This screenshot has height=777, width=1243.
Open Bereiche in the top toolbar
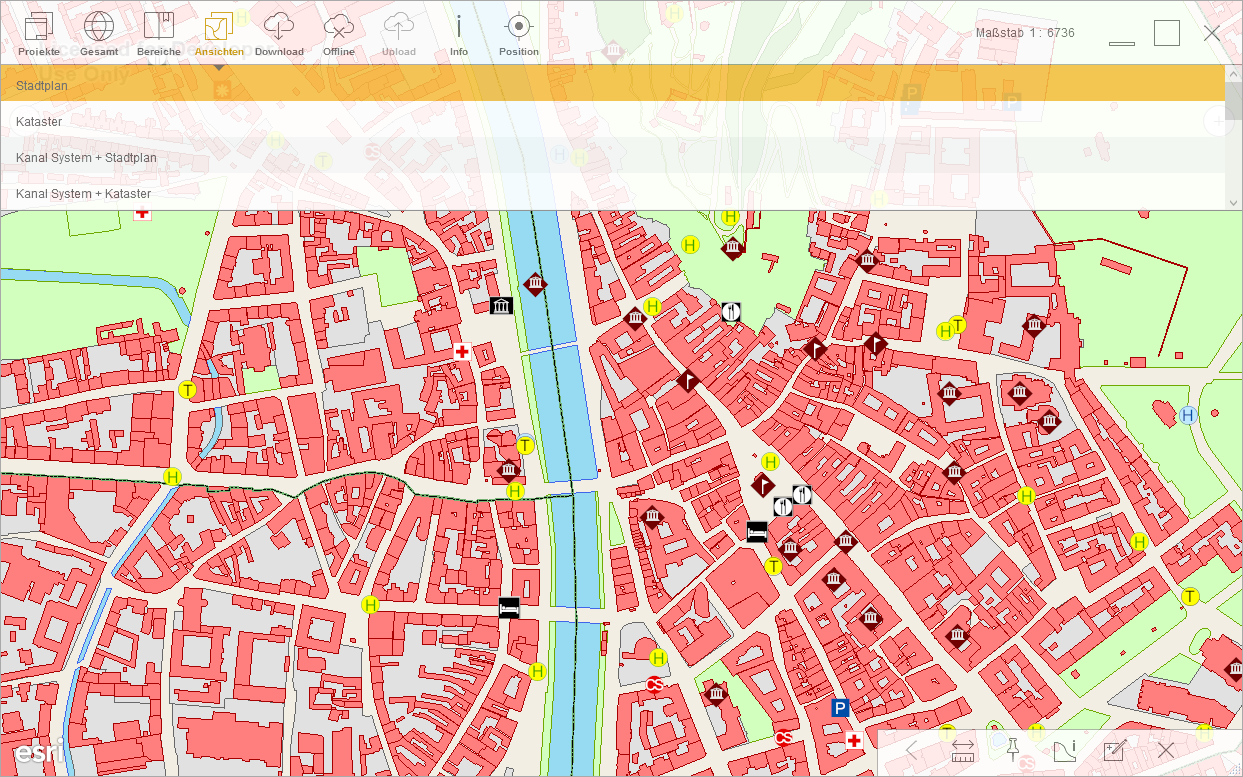(159, 30)
